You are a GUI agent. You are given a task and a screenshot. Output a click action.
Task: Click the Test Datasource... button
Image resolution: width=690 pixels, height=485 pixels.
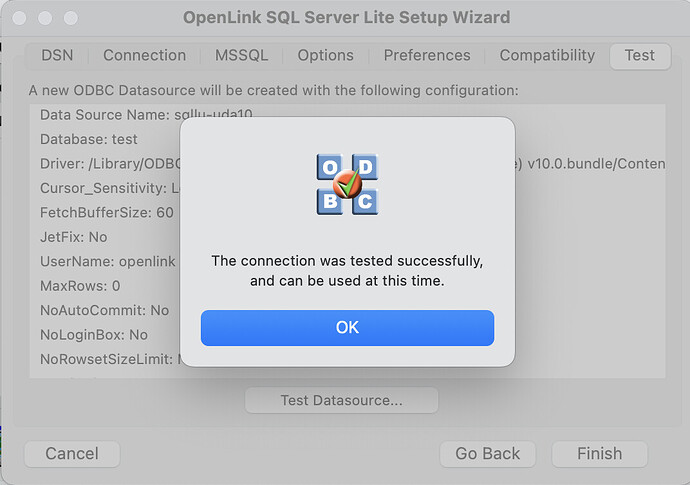pyautogui.click(x=341, y=400)
